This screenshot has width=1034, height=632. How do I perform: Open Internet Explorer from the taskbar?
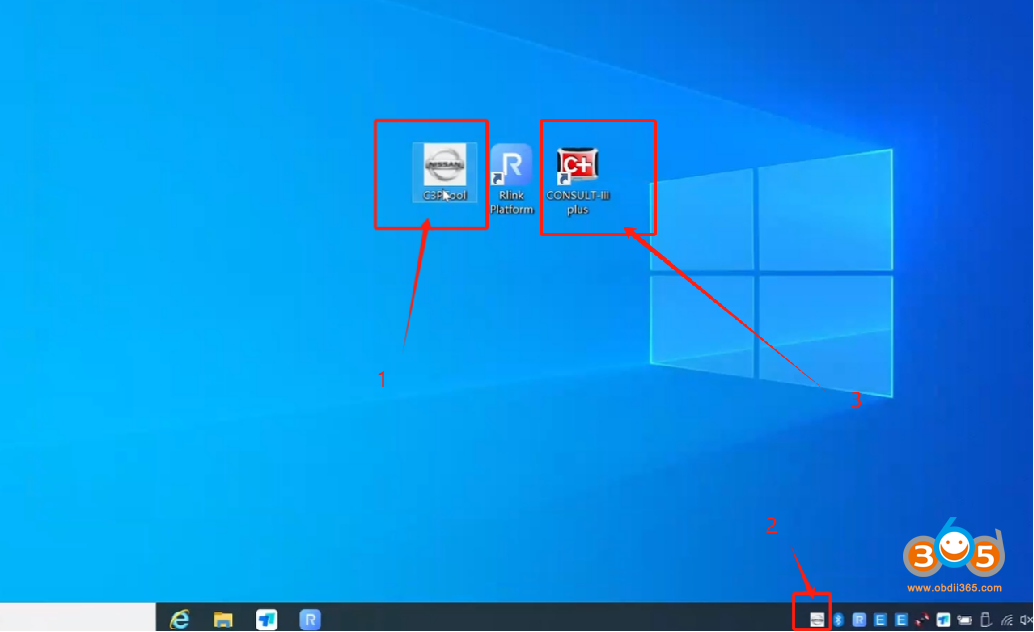point(179,620)
